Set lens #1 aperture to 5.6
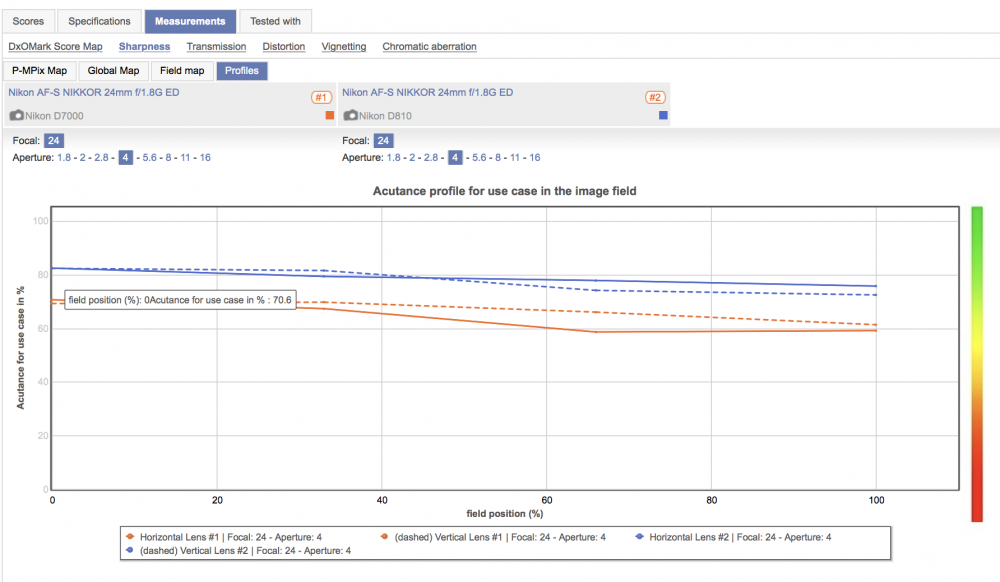Viewport: 1000px width, 582px height. tap(149, 157)
